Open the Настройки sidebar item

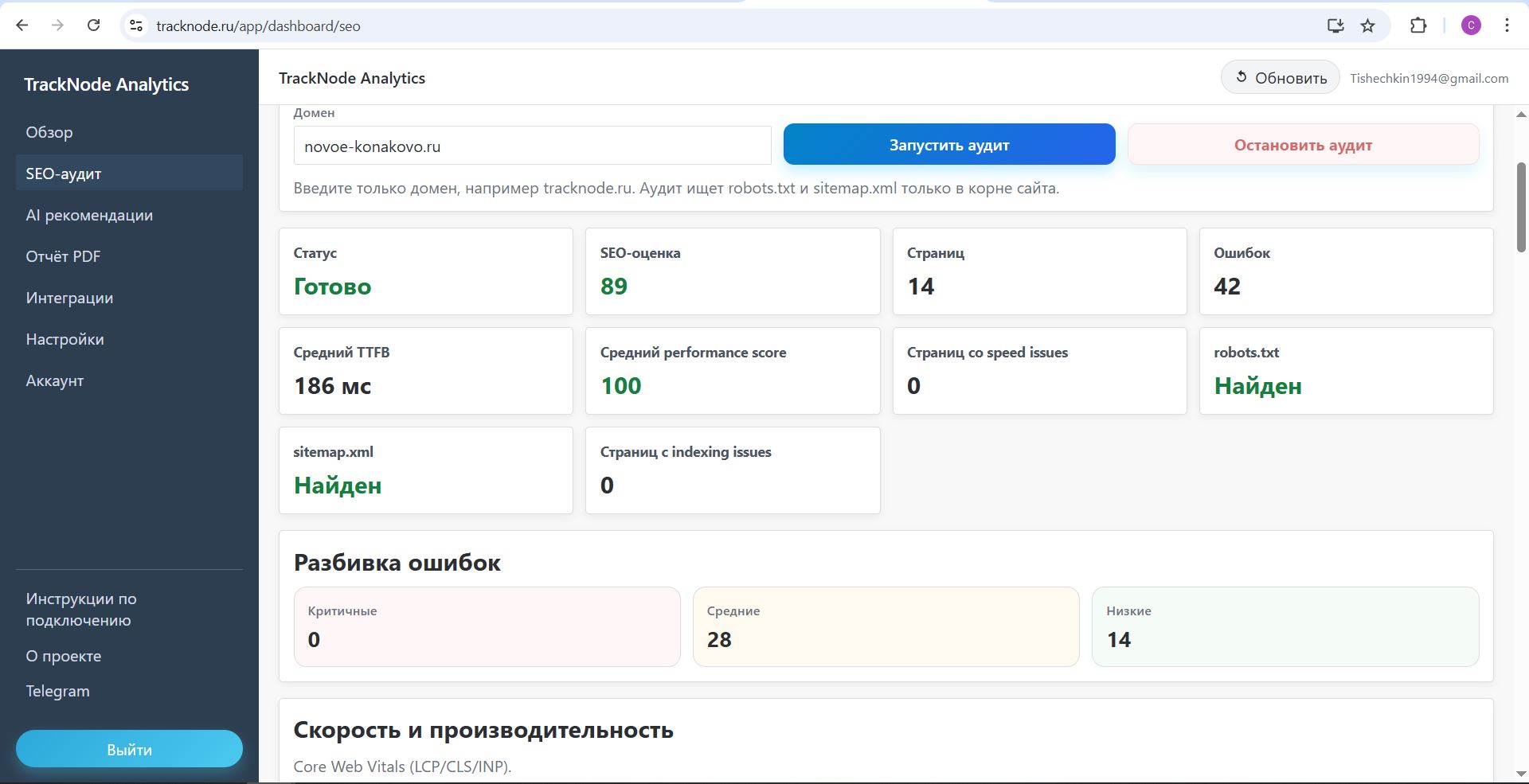(x=65, y=338)
